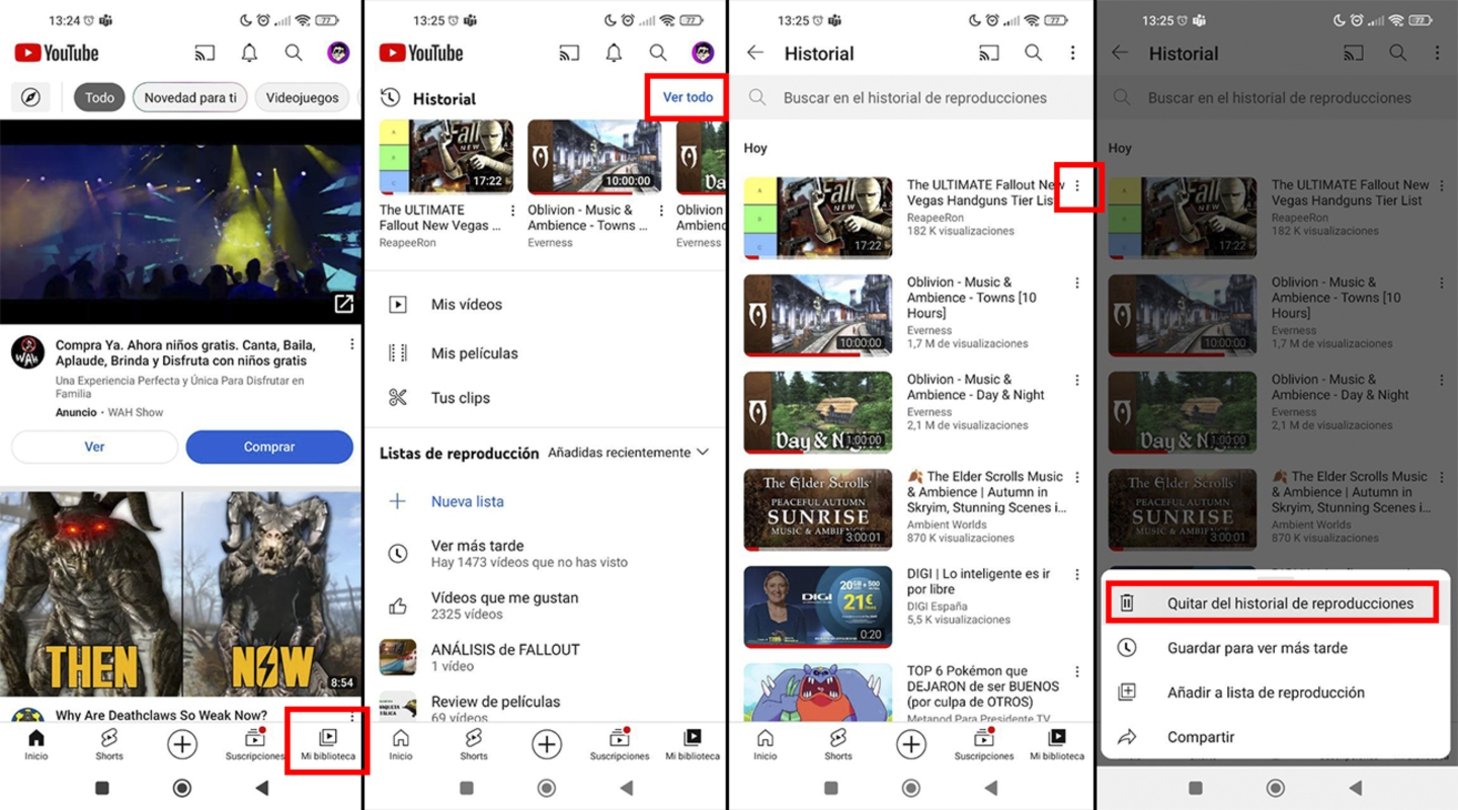Tap Nueva lista to create a playlist
This screenshot has height=810, width=1458.
(545, 502)
